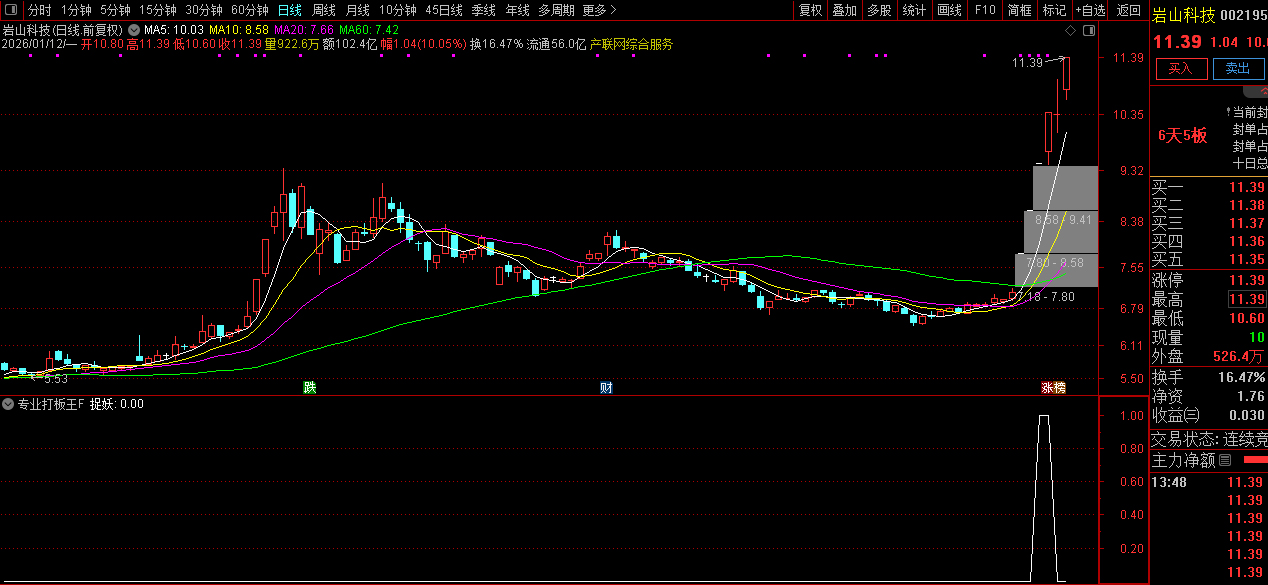
Task: Click the 财 event marker on timeline
Action: click(606, 387)
